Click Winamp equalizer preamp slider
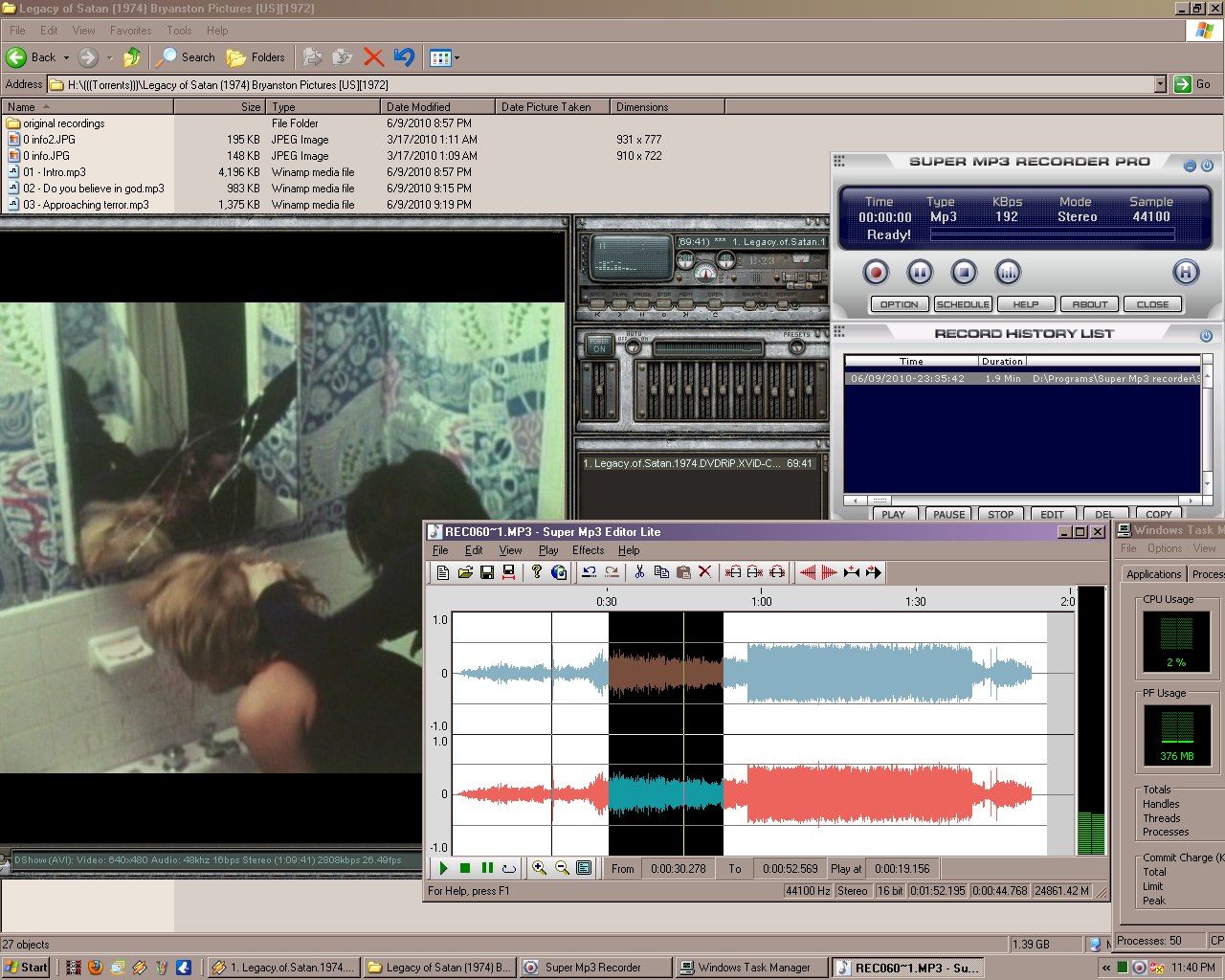Viewport: 1225px width, 980px height. point(599,390)
